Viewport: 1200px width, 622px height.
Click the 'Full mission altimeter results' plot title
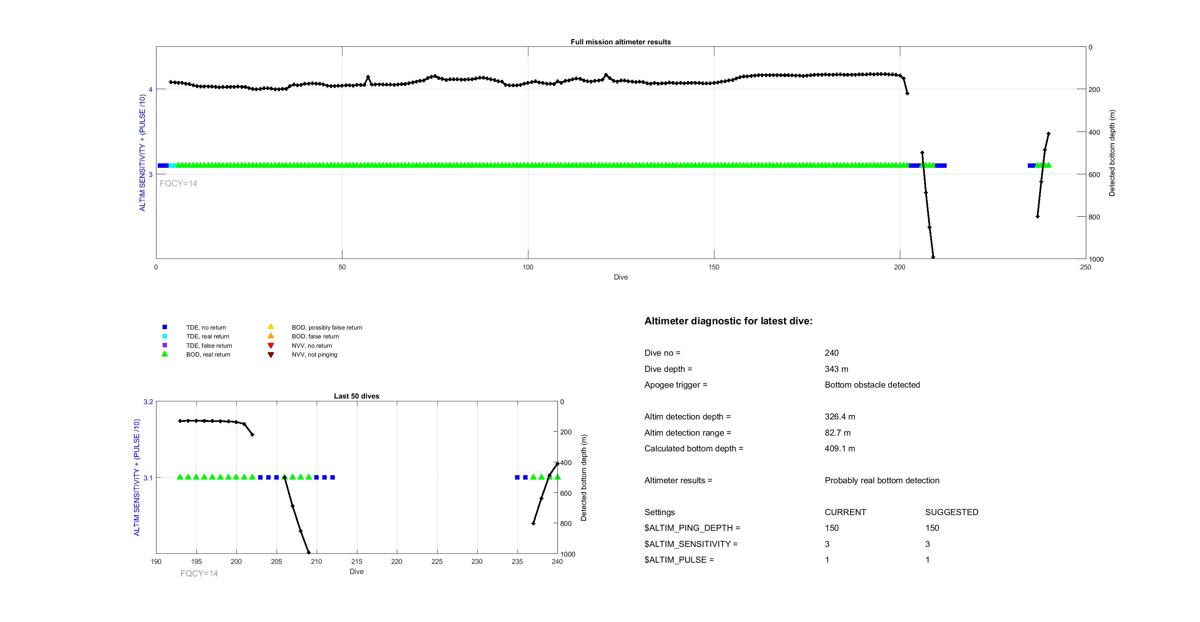pyautogui.click(x=620, y=42)
